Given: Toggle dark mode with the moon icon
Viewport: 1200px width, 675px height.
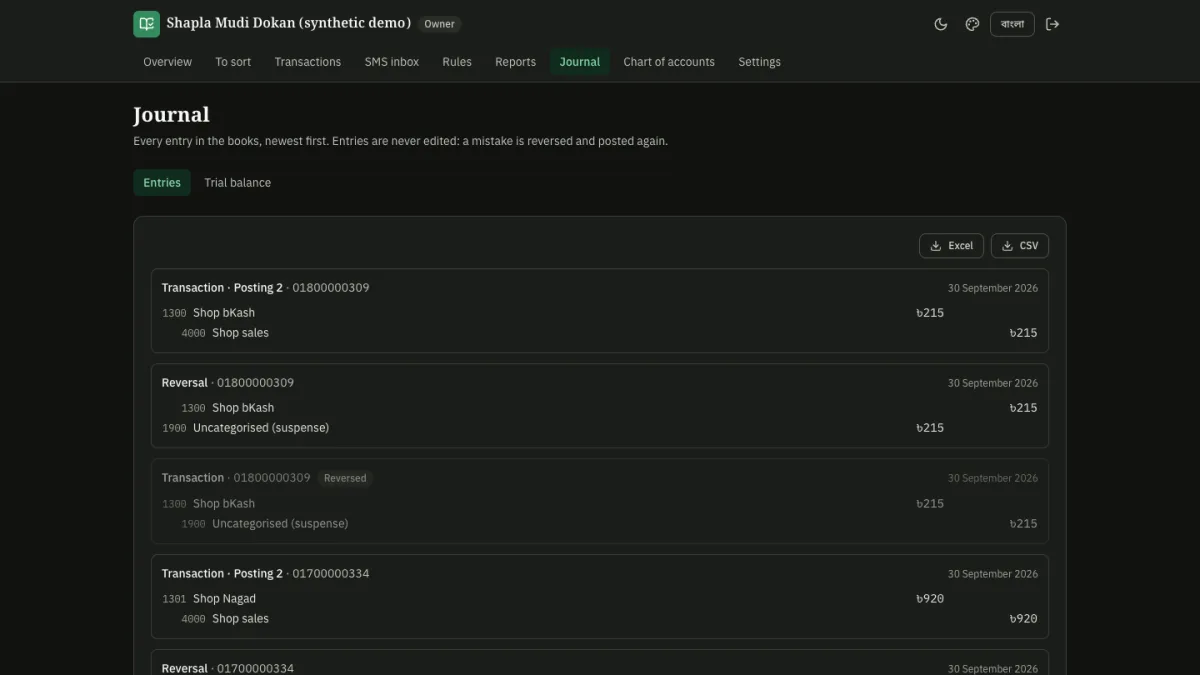Looking at the screenshot, I should point(941,24).
